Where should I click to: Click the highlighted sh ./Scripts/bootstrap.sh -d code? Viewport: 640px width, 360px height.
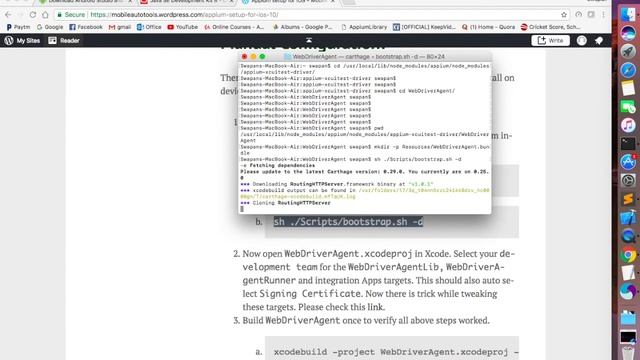tap(348, 222)
